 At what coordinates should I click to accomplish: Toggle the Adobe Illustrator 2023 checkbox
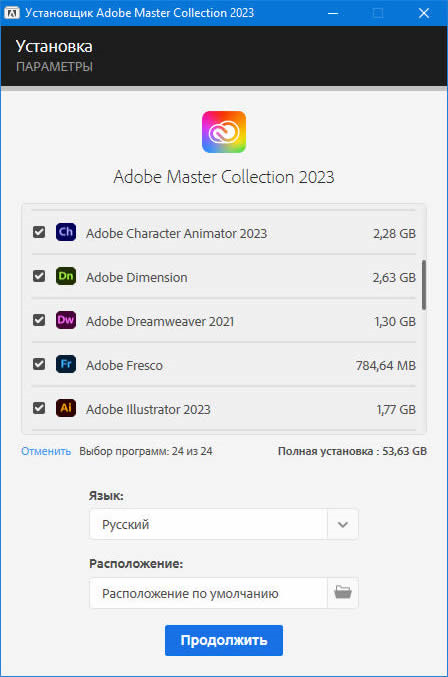(39, 408)
